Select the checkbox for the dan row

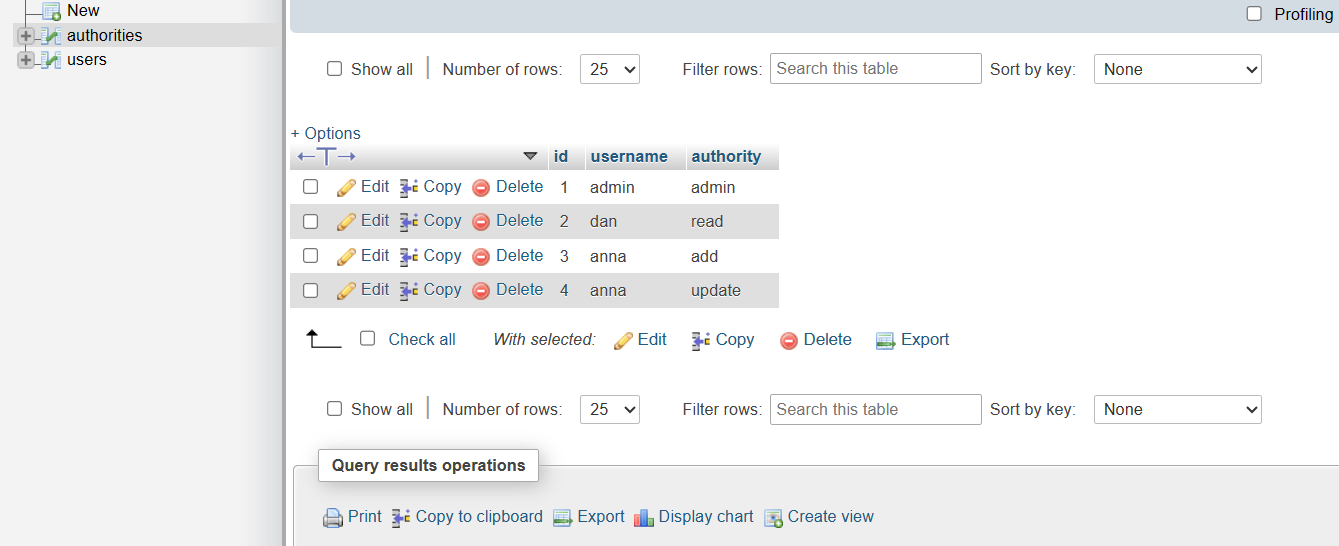tap(311, 221)
